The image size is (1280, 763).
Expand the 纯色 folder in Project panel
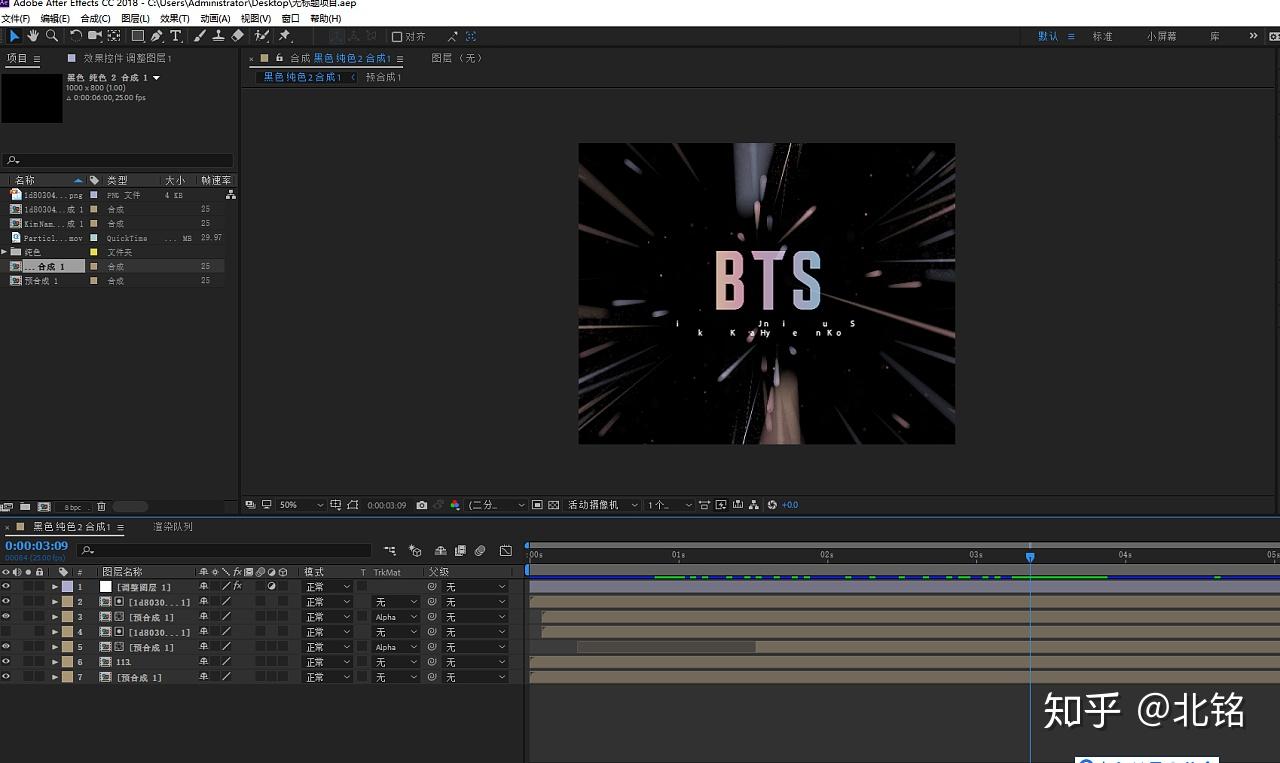(x=4, y=252)
